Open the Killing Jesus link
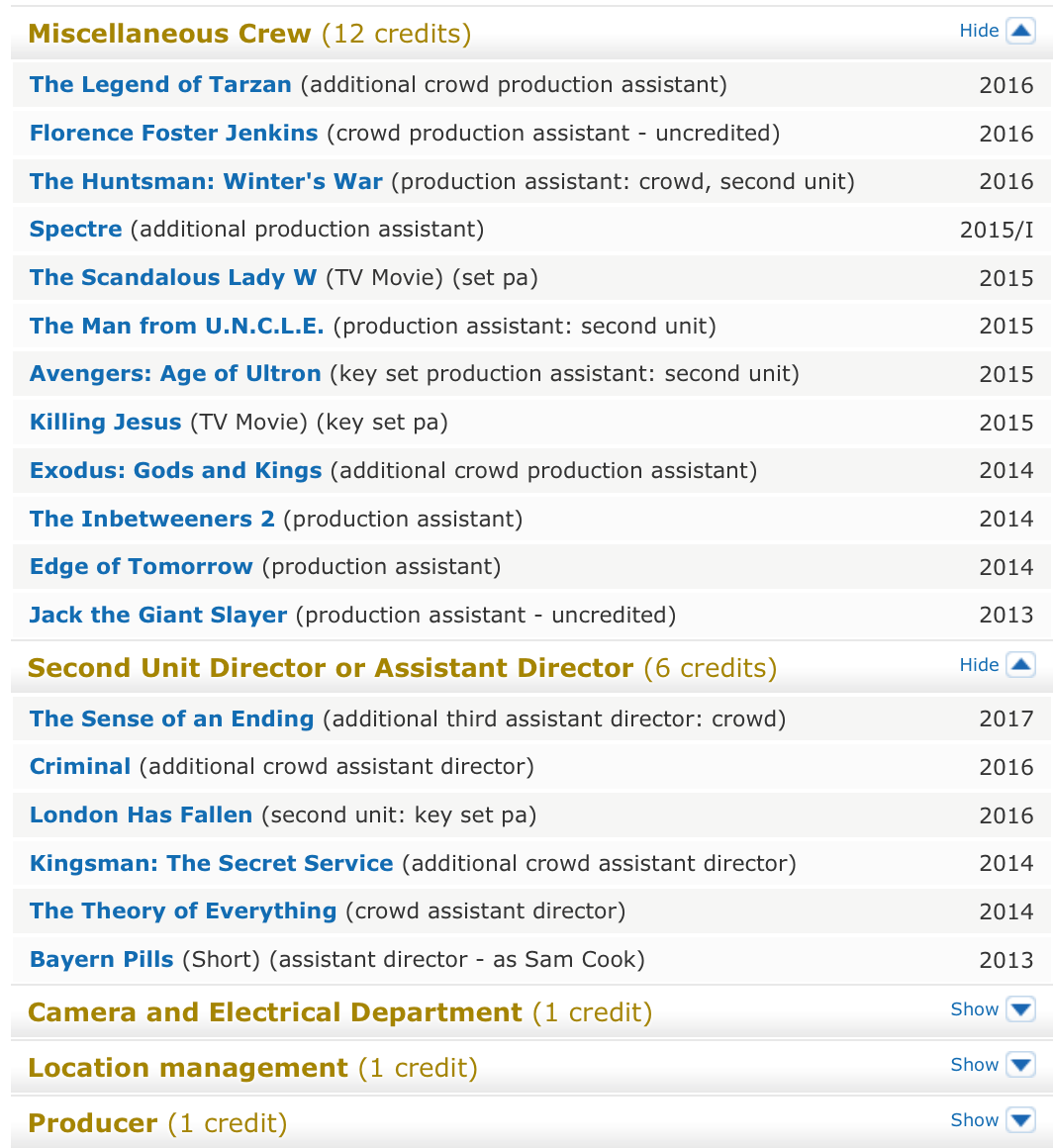Viewport: 1053px width, 1148px height. point(106,422)
